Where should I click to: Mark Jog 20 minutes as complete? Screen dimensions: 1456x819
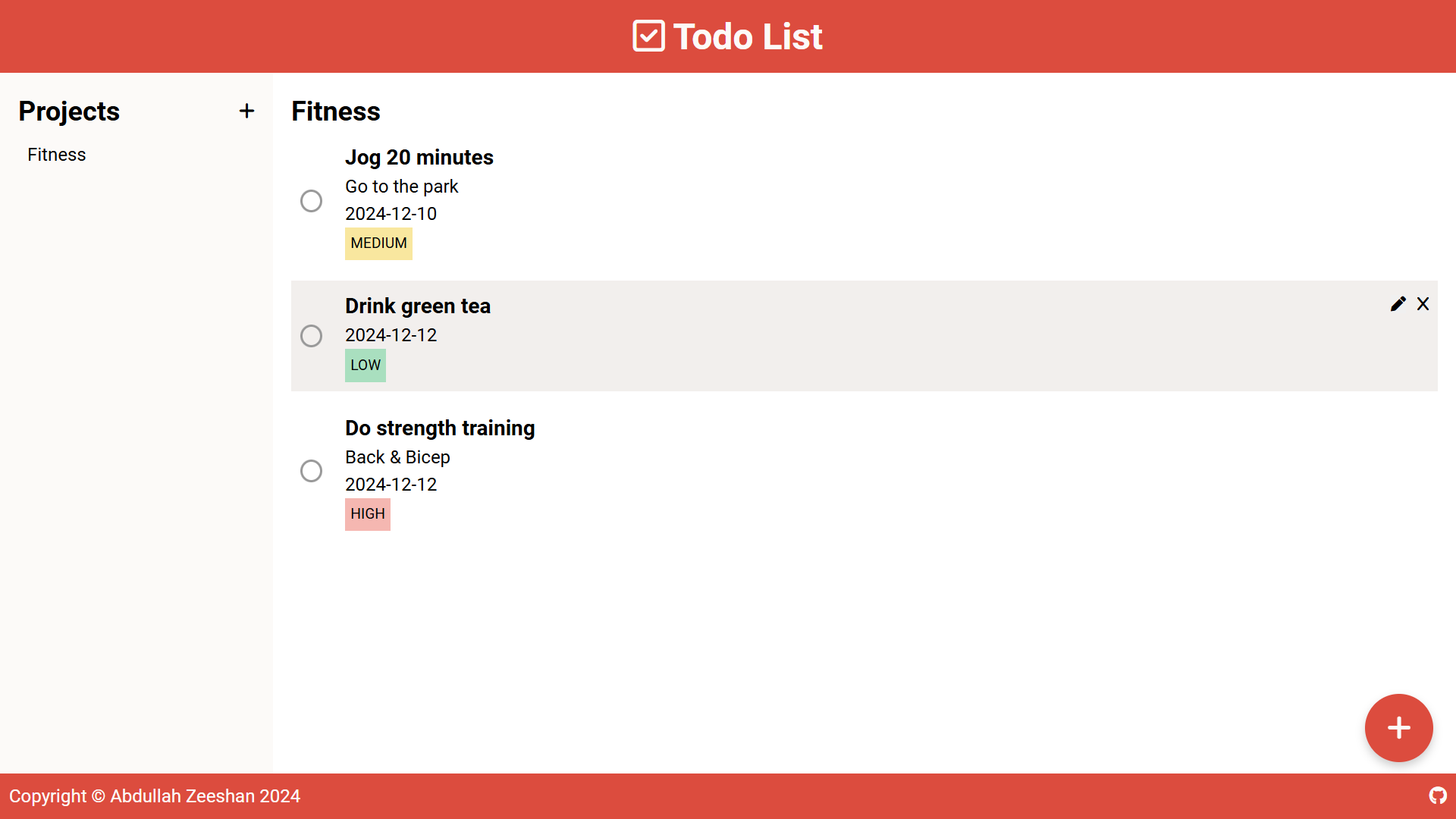pos(311,201)
